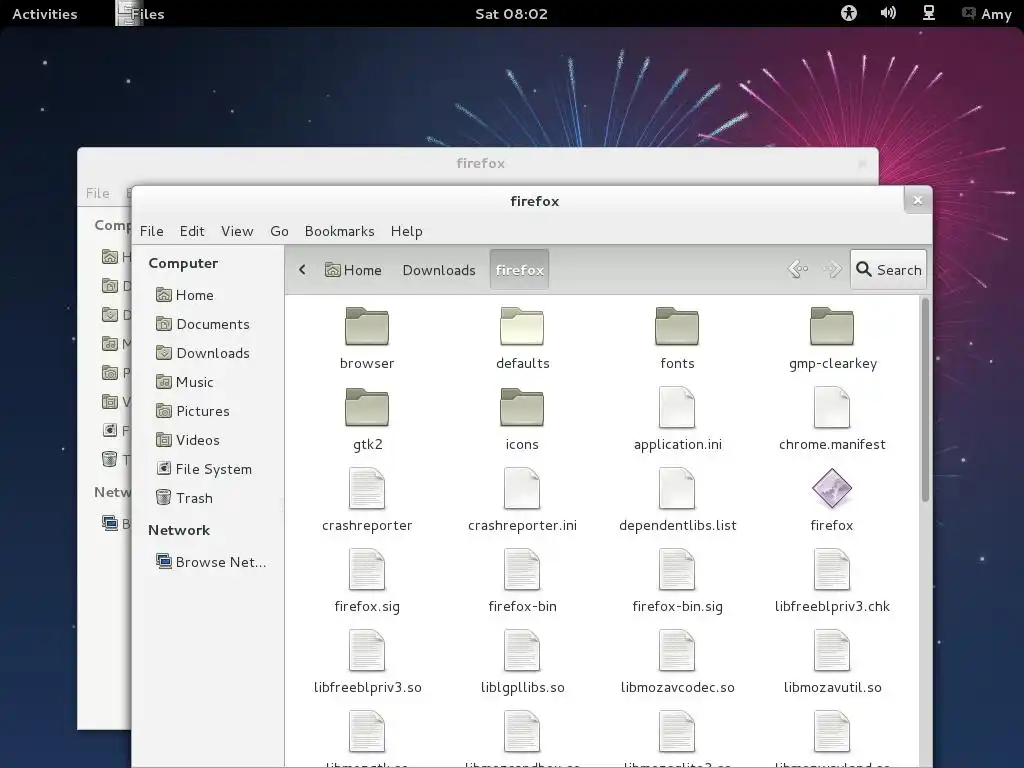
Task: Open the accessibility menu icon
Action: click(x=848, y=13)
